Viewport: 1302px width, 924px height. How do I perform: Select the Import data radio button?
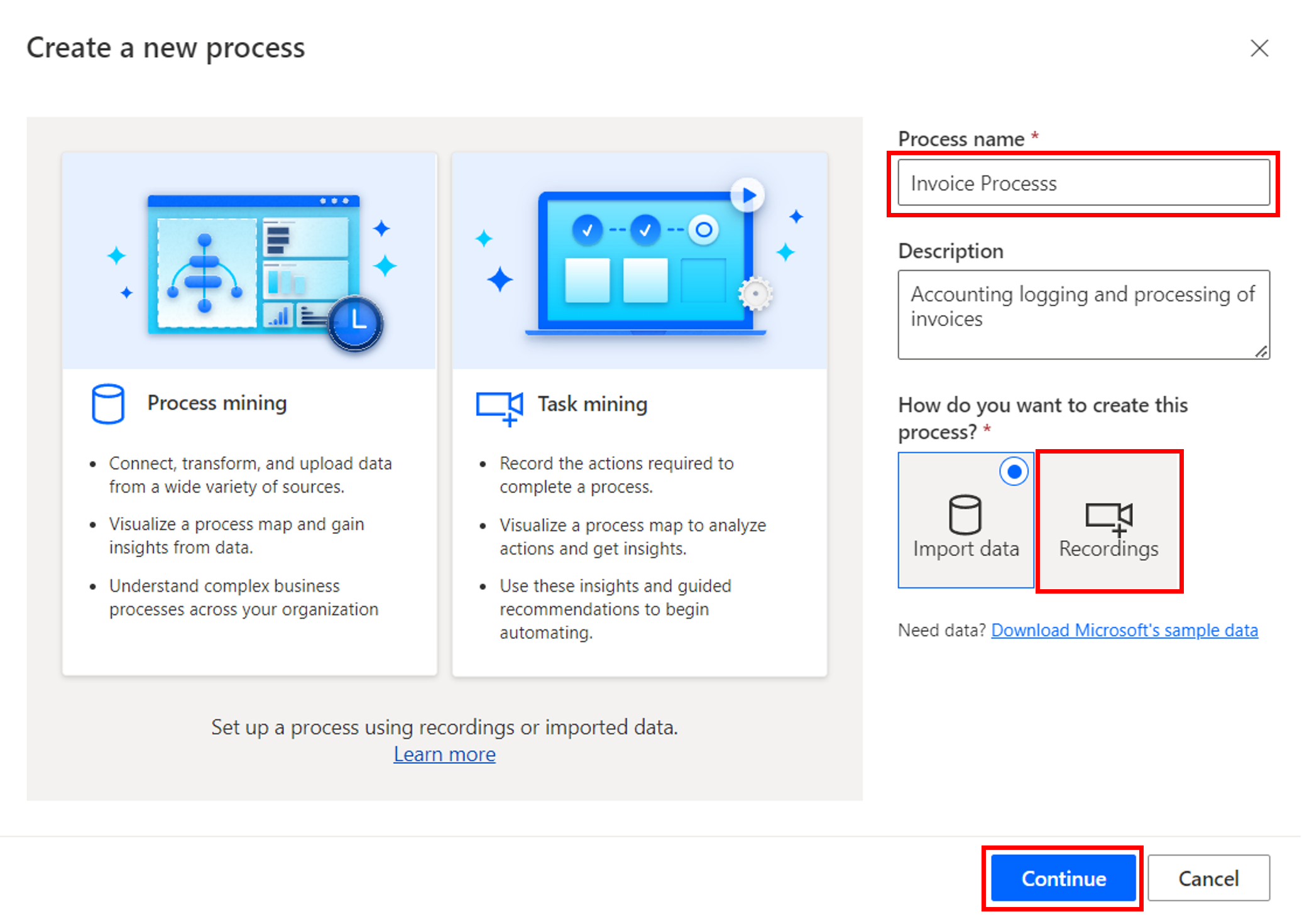[x=1014, y=470]
